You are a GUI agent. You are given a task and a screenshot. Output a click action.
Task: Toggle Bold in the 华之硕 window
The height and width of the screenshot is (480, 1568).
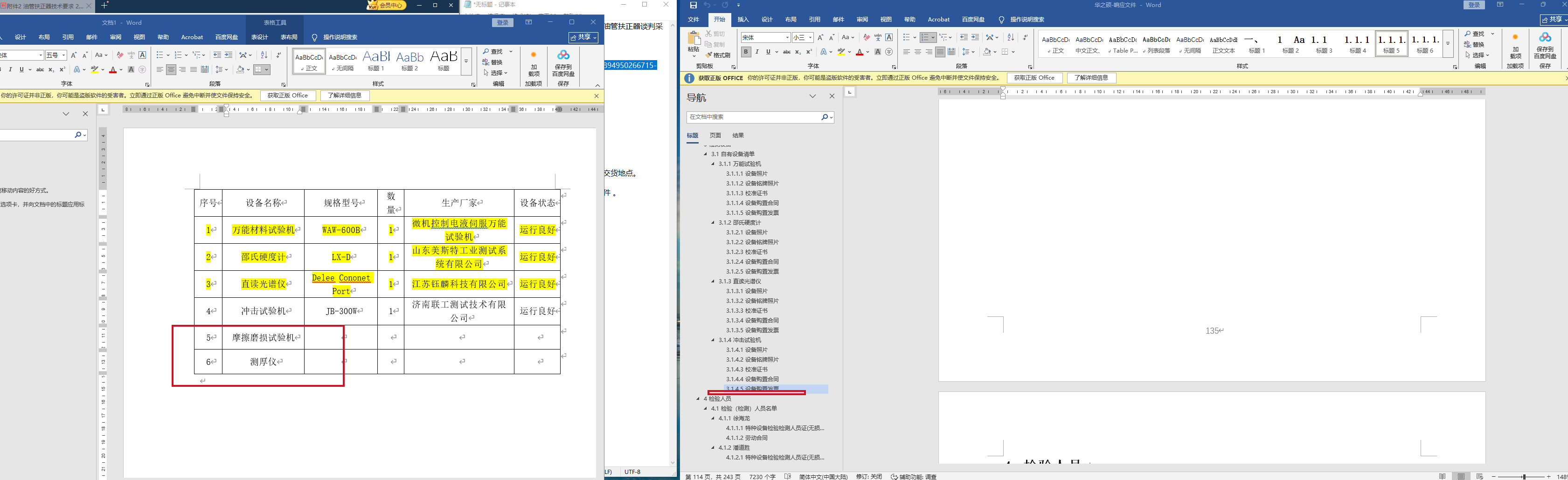(x=746, y=52)
